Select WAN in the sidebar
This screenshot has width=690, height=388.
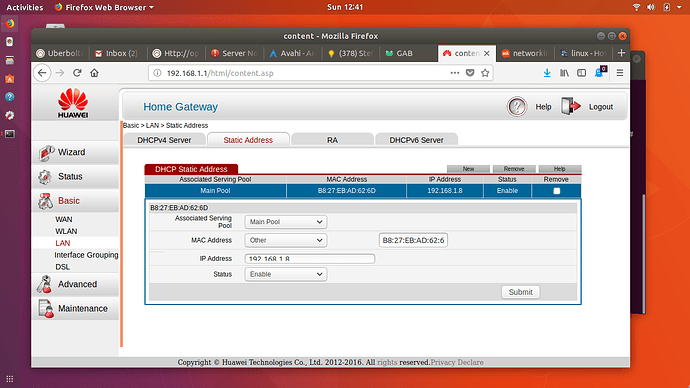[64, 219]
